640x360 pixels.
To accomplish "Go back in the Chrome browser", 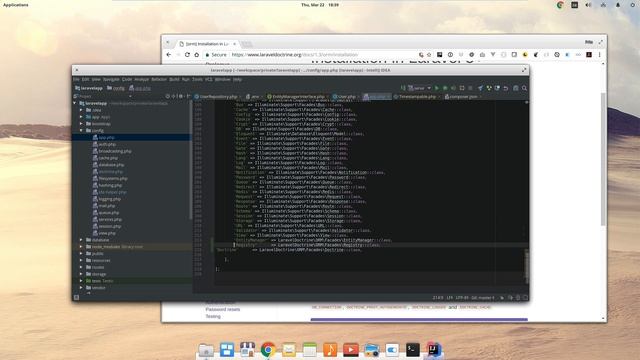I will coord(169,55).
